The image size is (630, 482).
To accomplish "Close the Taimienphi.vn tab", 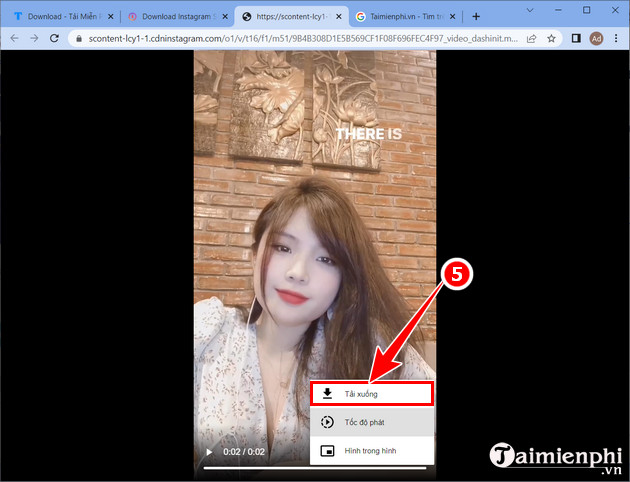I will 453,16.
